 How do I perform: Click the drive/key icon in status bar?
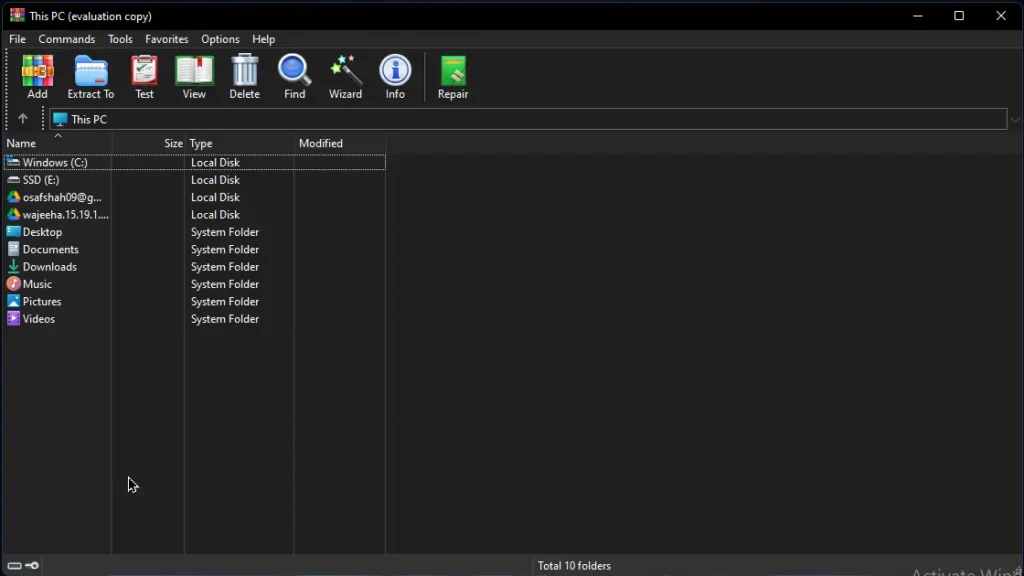click(x=23, y=566)
